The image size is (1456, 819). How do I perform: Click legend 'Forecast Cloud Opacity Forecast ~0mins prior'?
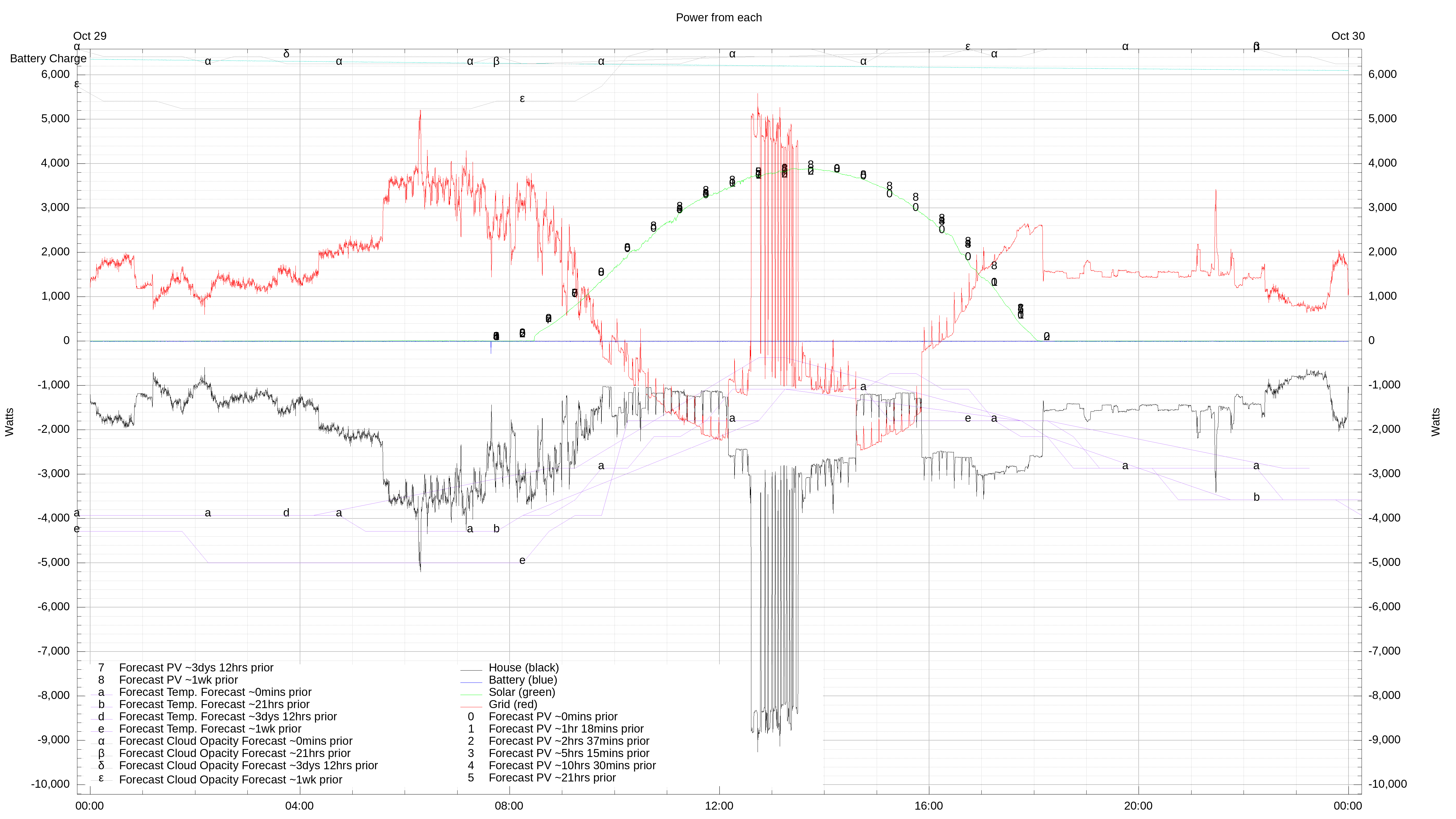236,741
